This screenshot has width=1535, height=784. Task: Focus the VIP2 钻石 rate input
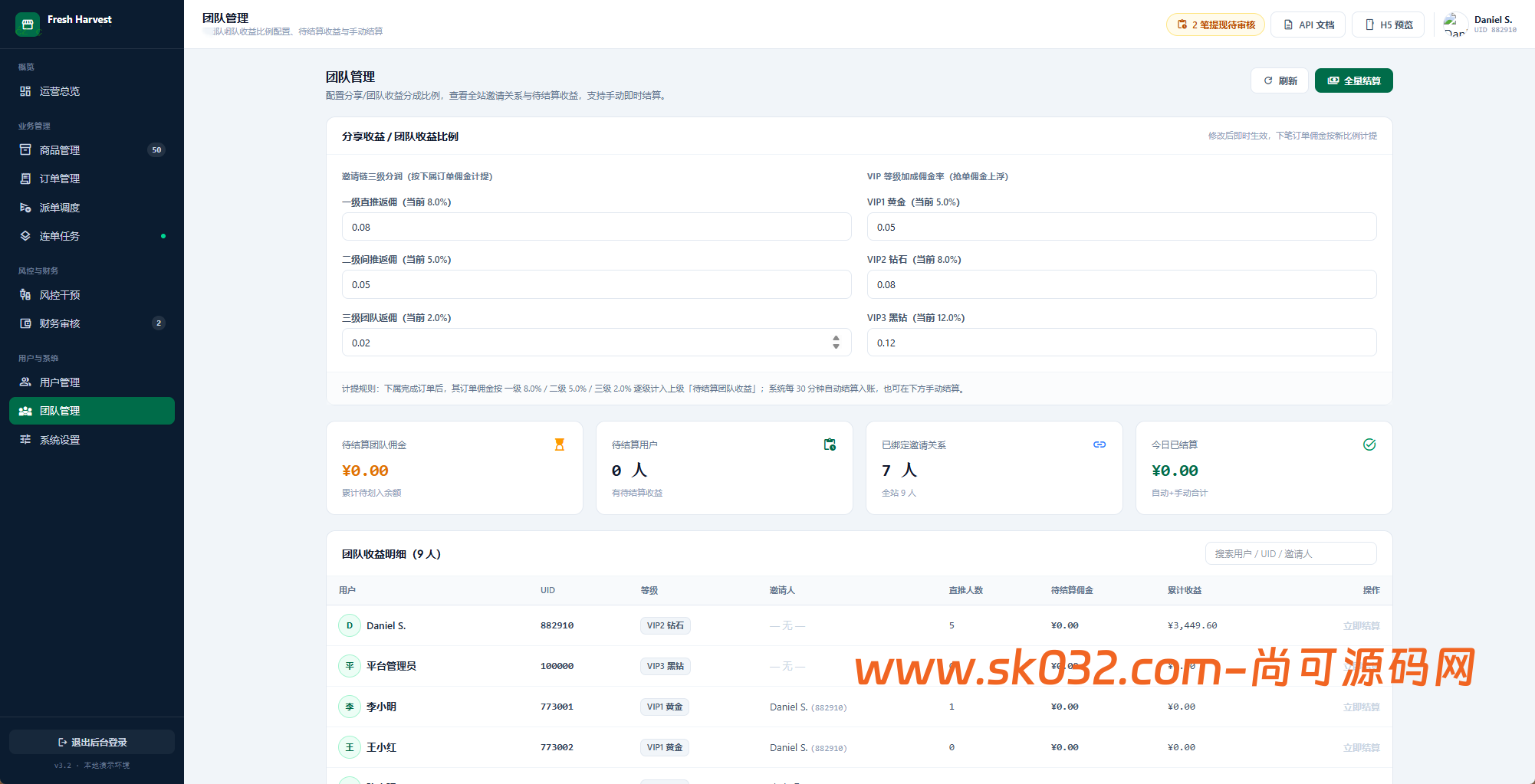tap(1122, 284)
